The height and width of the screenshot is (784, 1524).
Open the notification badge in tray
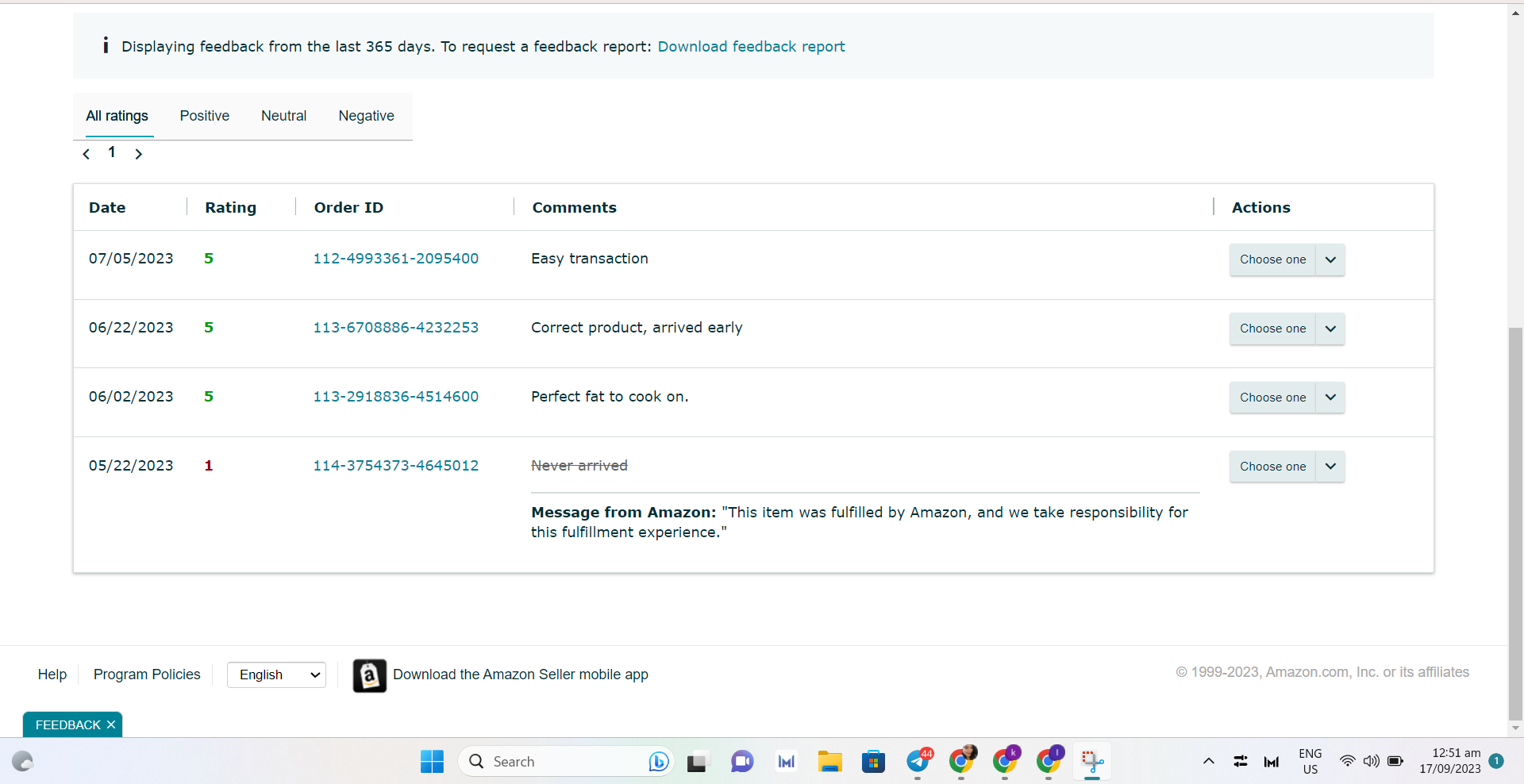click(x=1496, y=761)
